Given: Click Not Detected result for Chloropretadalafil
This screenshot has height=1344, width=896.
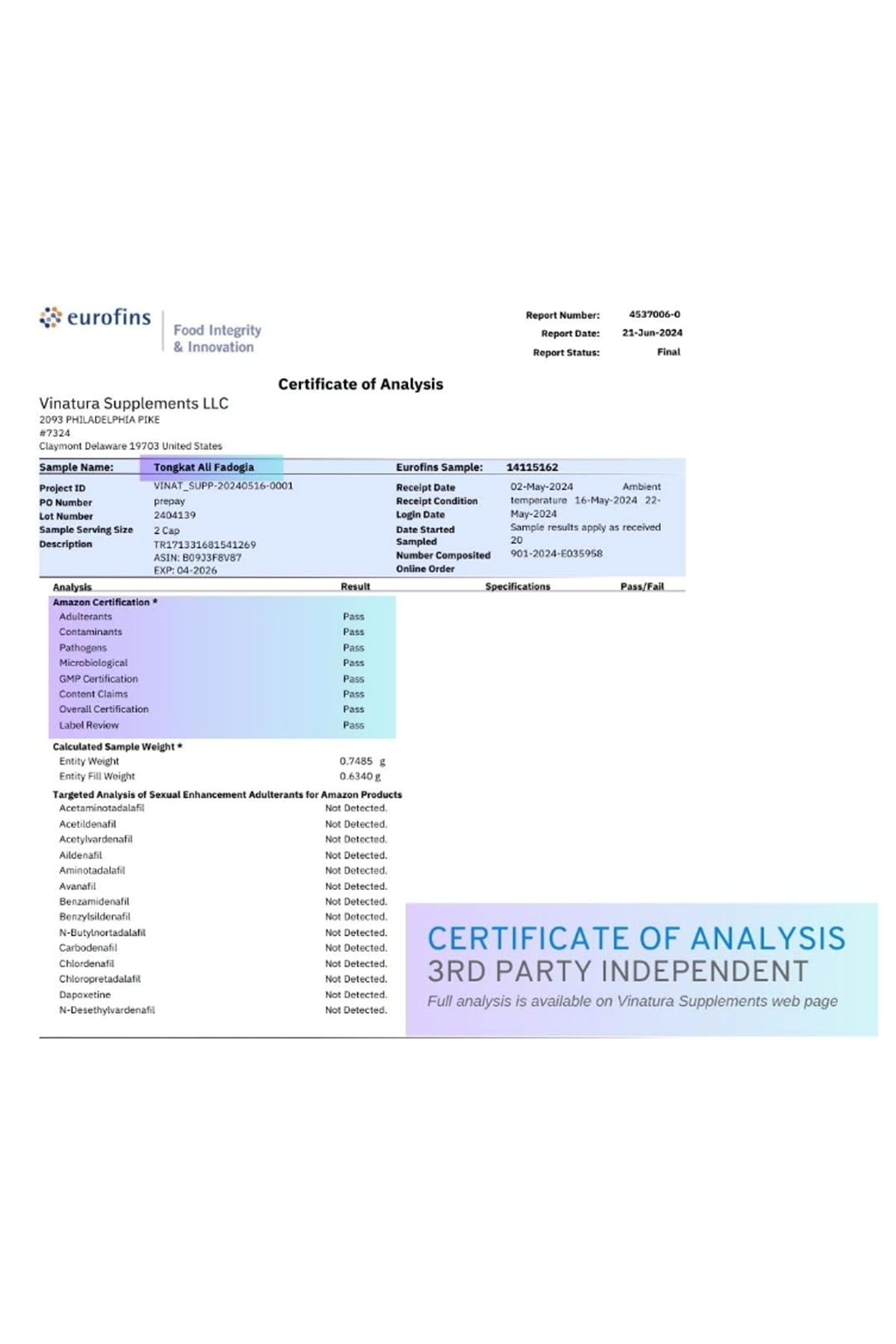Looking at the screenshot, I should click(x=356, y=979).
